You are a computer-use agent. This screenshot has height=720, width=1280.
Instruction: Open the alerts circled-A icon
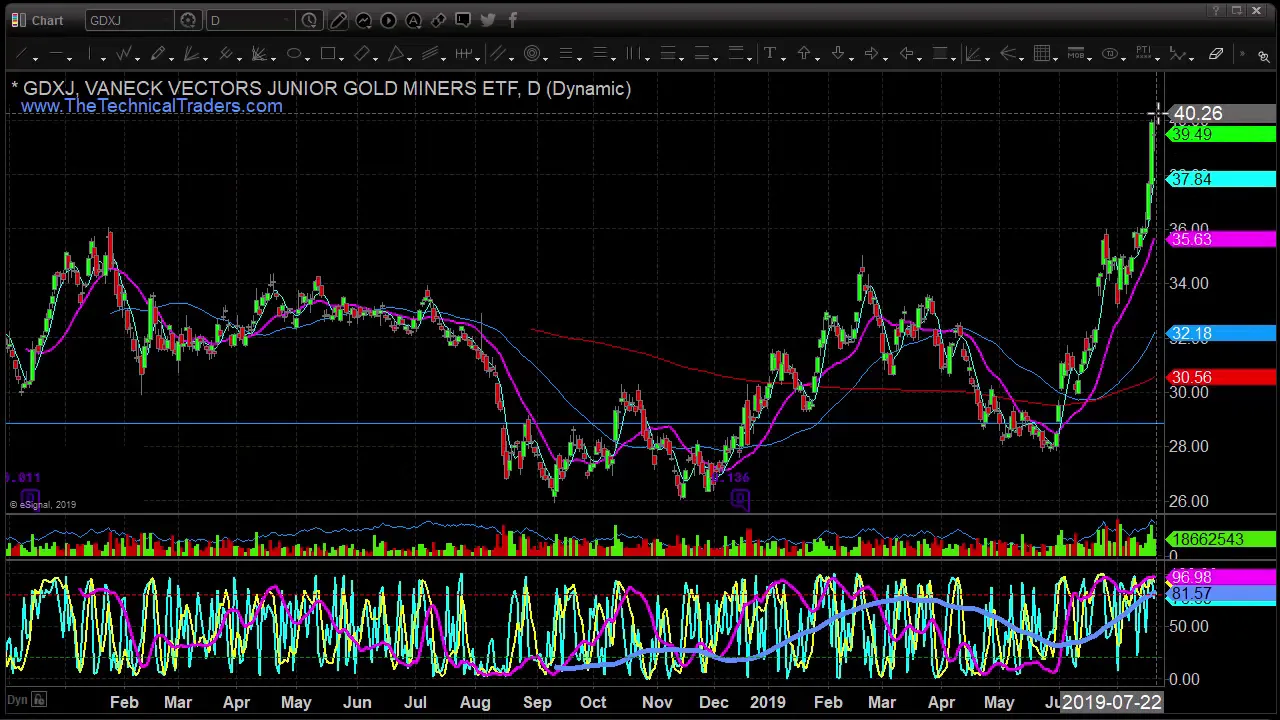413,20
